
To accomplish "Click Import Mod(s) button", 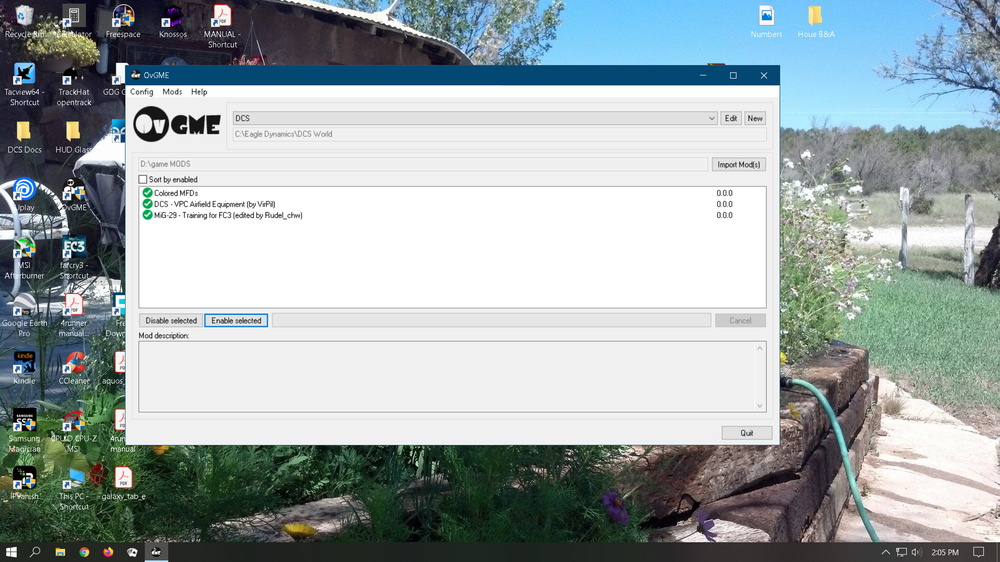I will 739,165.
